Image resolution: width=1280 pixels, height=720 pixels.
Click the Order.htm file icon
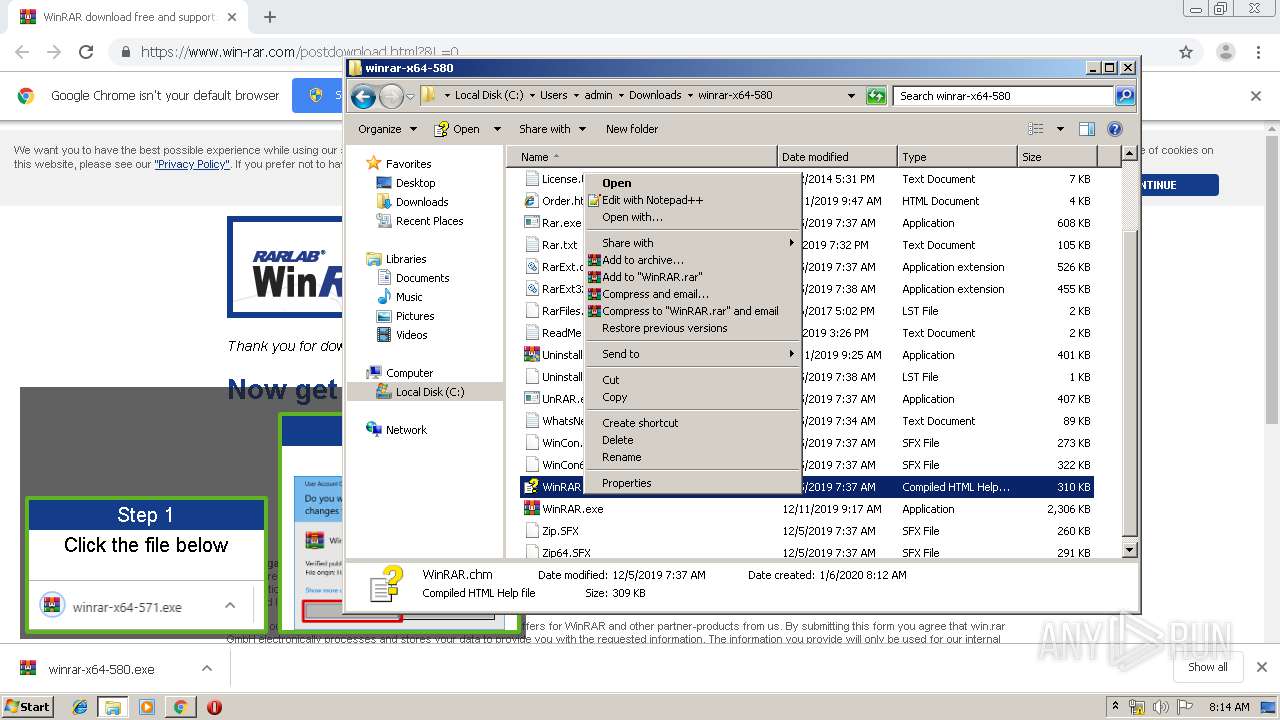(x=532, y=201)
